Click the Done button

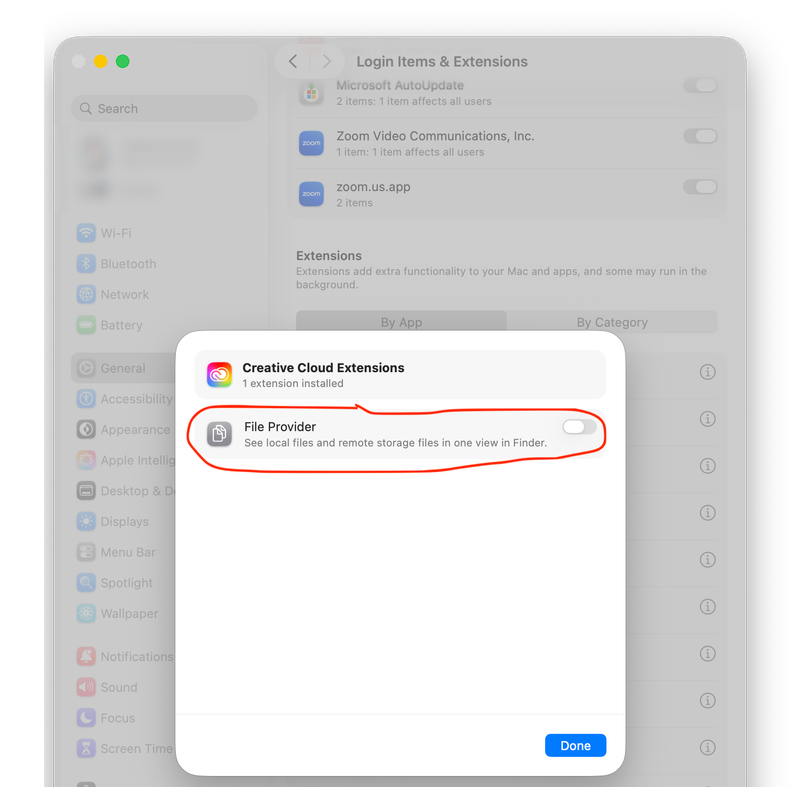(x=575, y=745)
